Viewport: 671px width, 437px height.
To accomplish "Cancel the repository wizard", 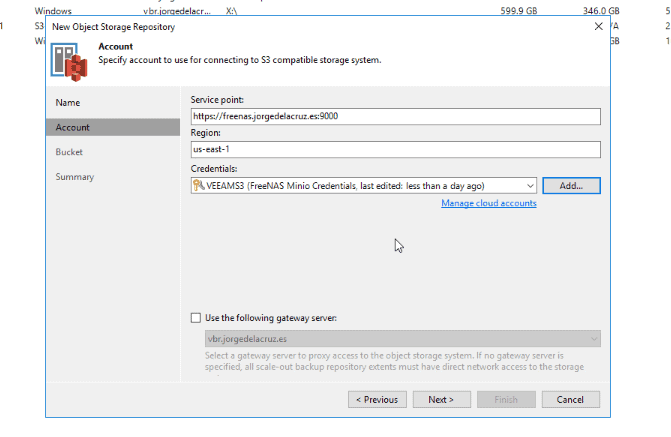I will coord(570,399).
